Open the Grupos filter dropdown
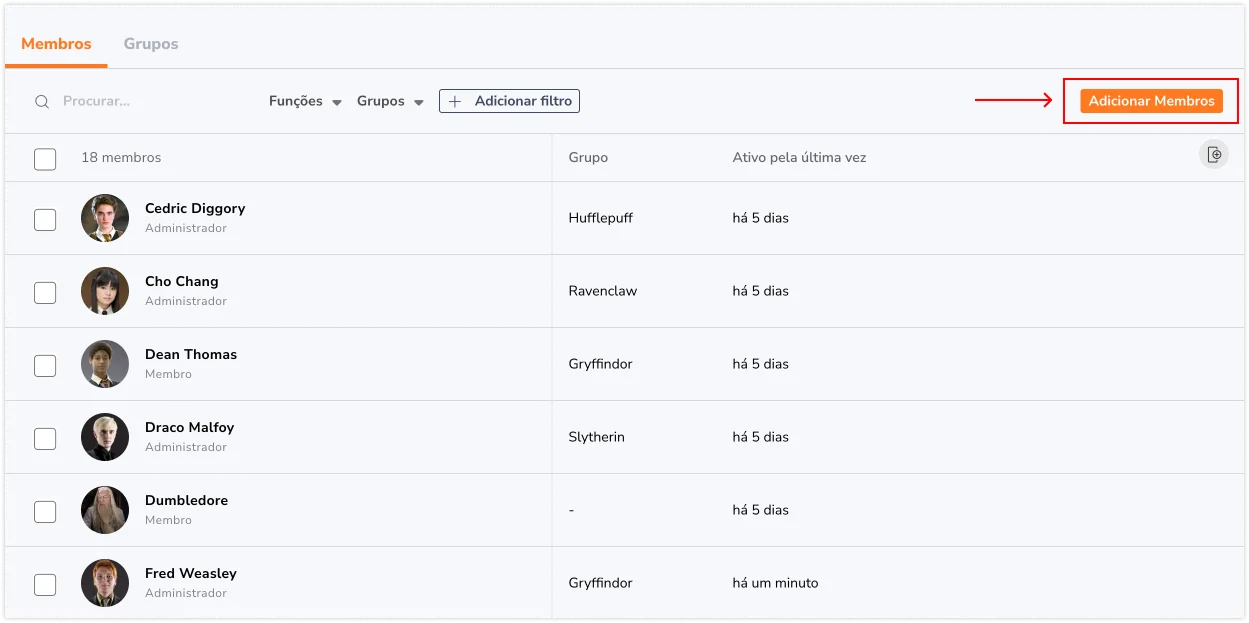The image size is (1249, 623). pos(390,101)
